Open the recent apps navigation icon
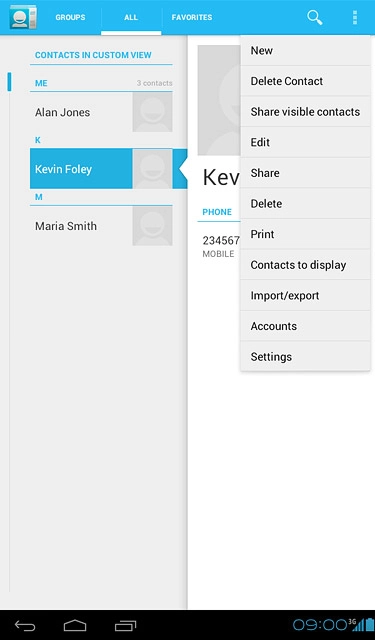The height and width of the screenshot is (640, 375). (125, 625)
